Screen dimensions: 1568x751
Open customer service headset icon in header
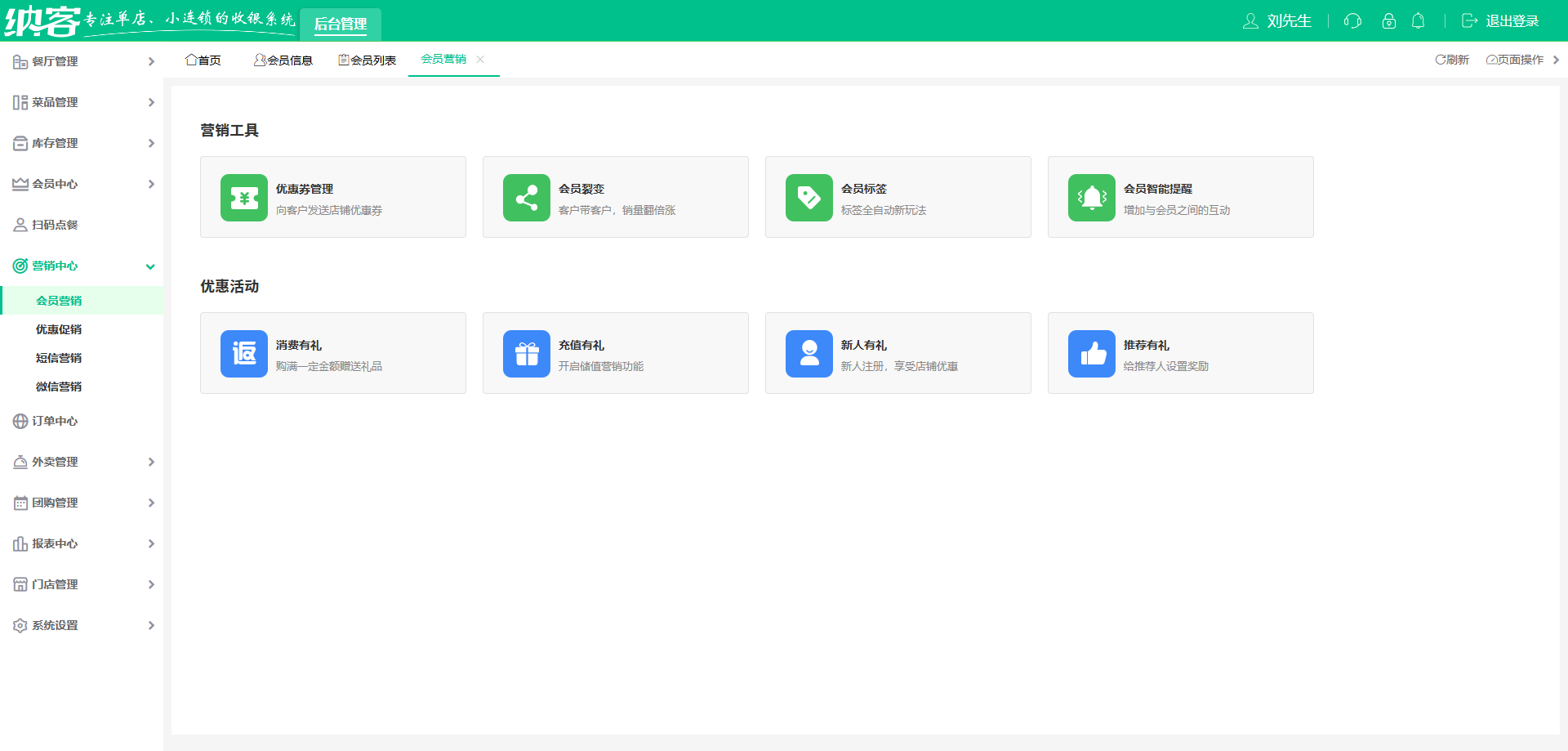pos(1352,21)
